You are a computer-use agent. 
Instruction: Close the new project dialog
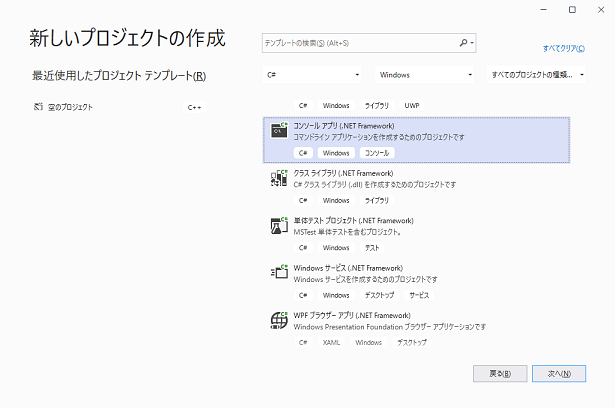(x=601, y=9)
